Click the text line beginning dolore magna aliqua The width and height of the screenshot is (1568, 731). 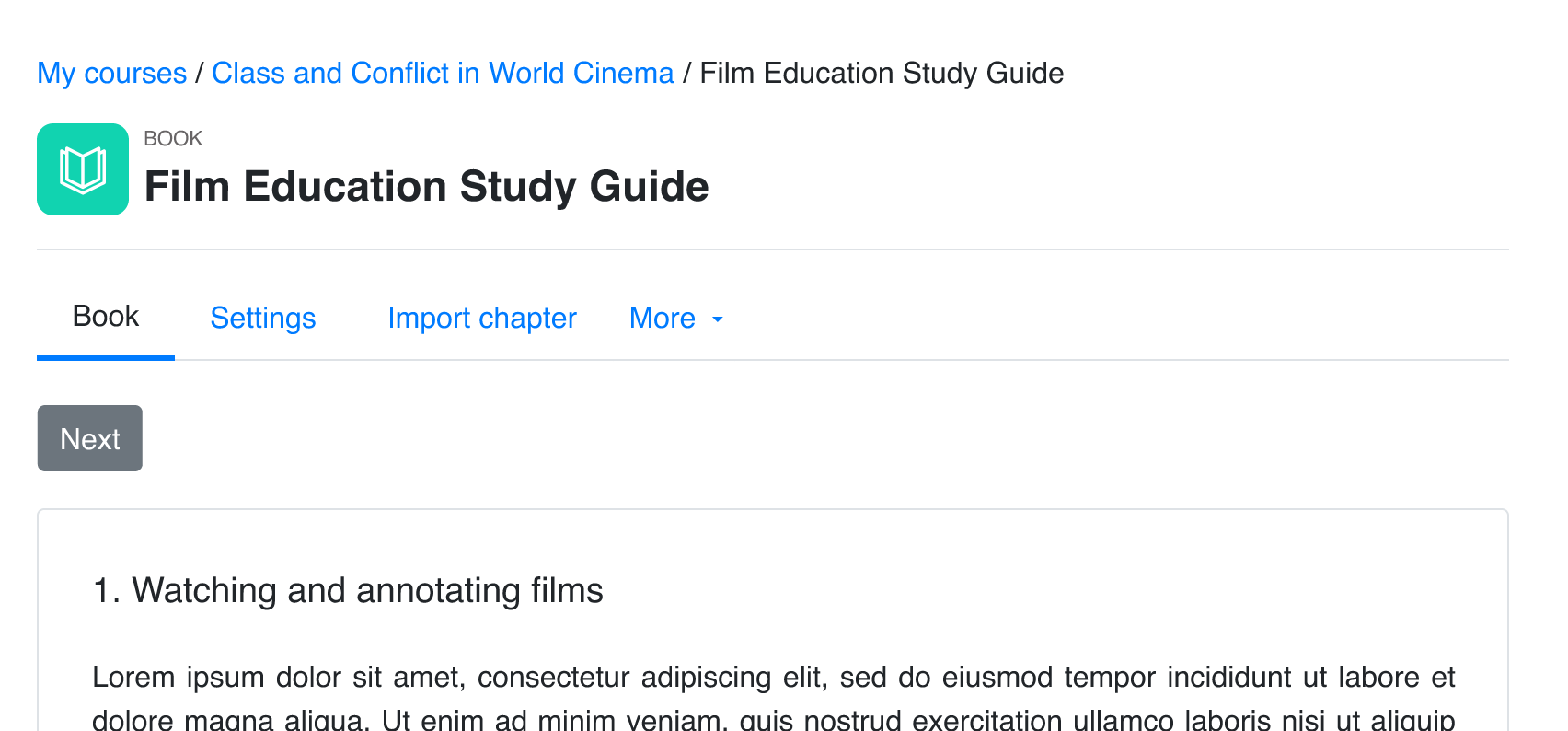click(773, 720)
